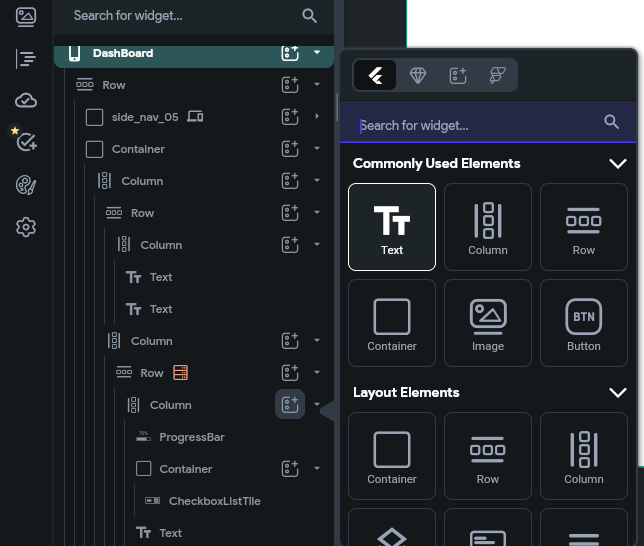Add widget to side_nav_05
The image size is (644, 546).
[x=290, y=117]
